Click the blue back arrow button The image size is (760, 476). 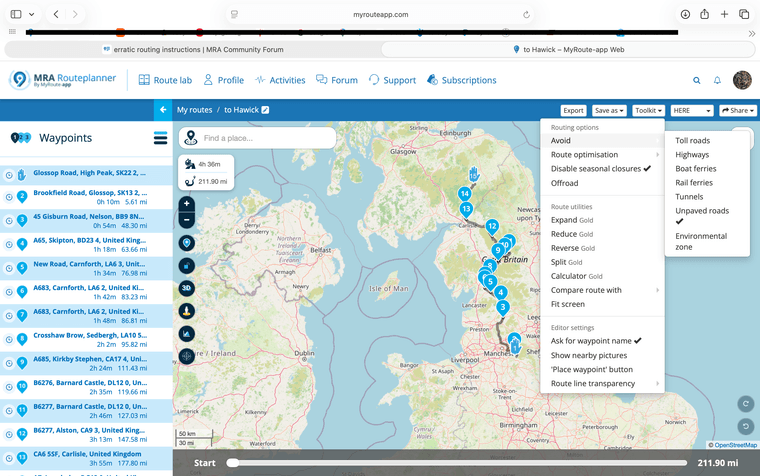163,110
